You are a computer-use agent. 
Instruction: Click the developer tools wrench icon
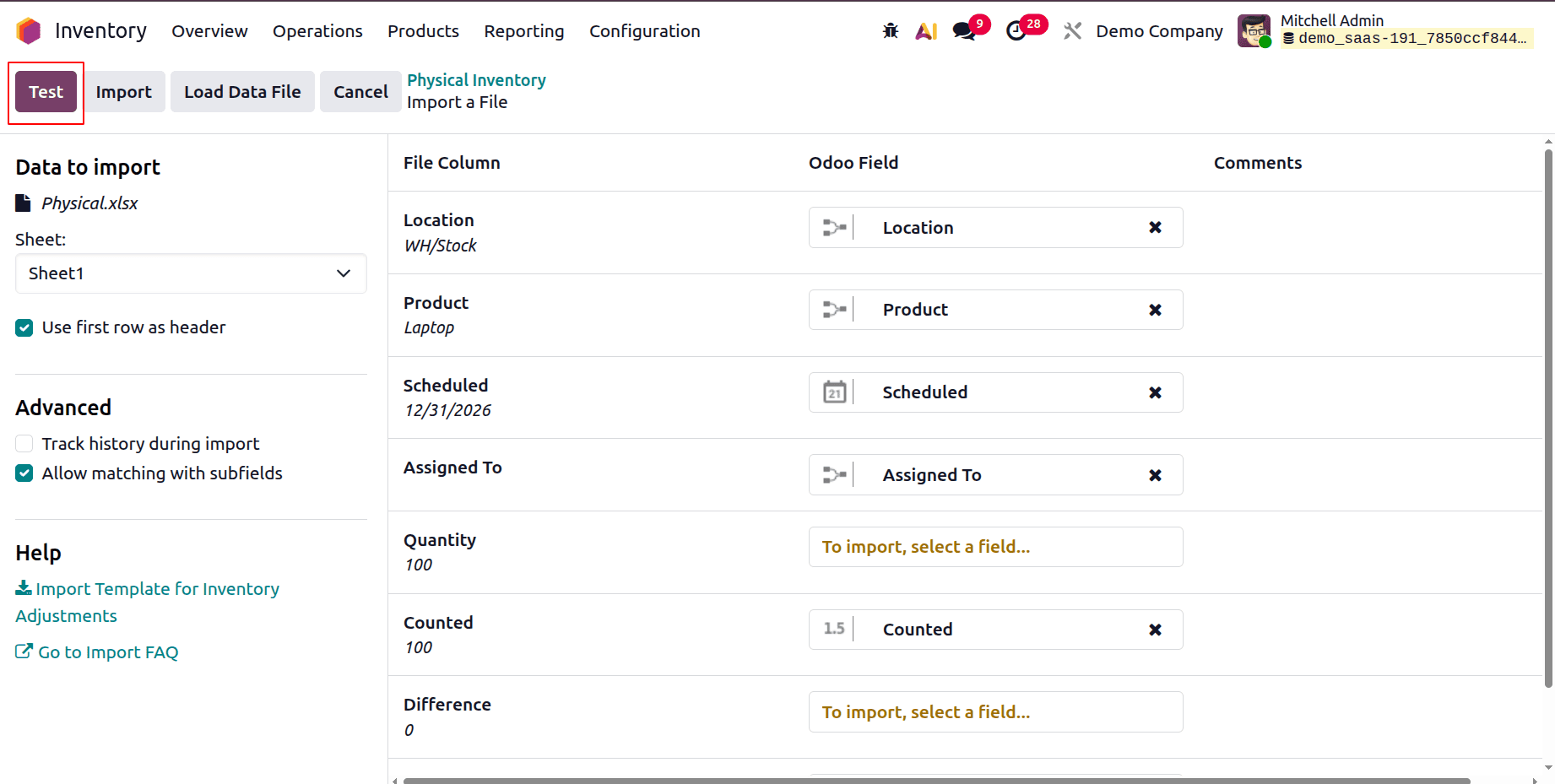click(x=1072, y=30)
